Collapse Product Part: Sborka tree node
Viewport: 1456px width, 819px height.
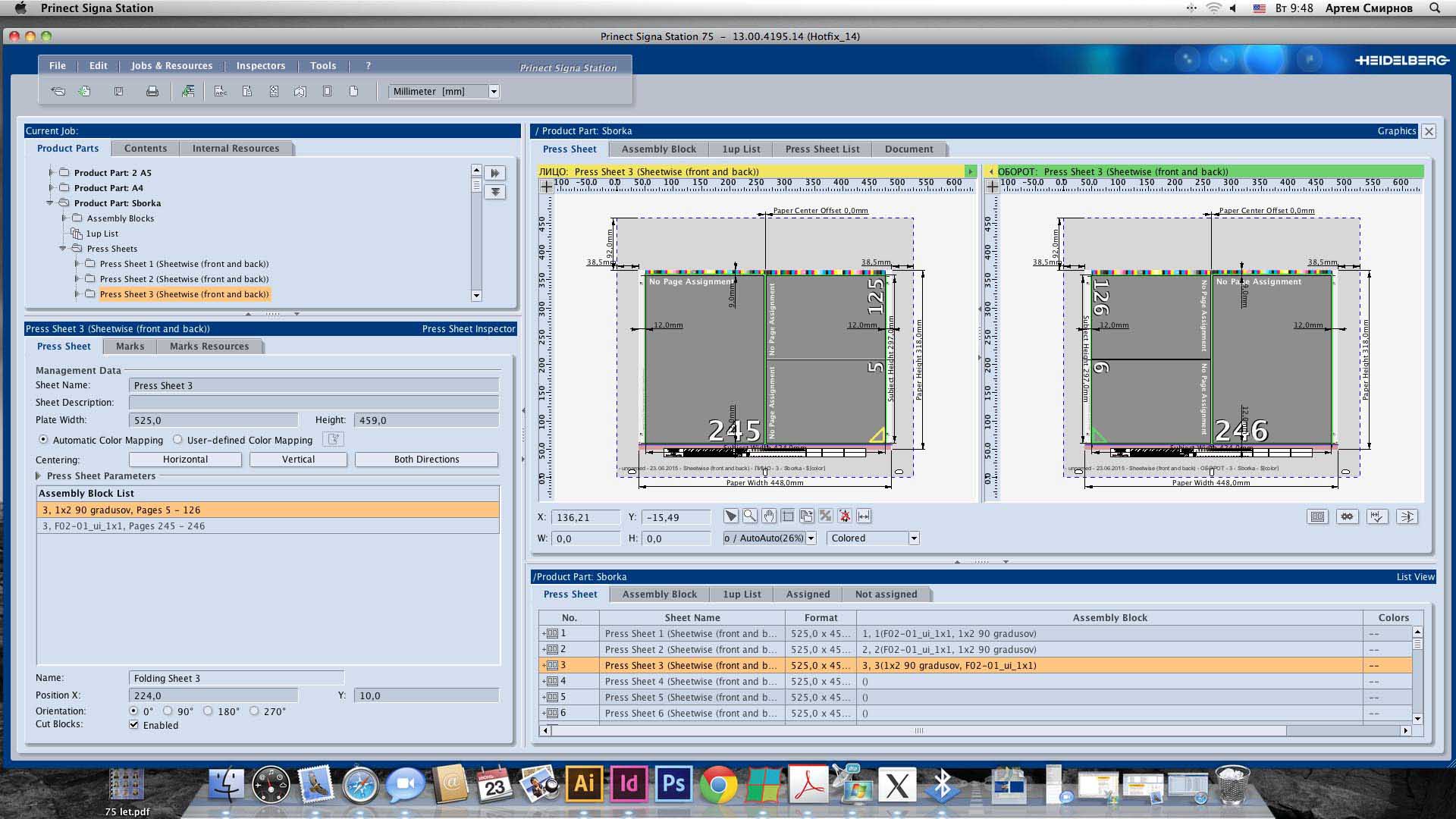[50, 202]
